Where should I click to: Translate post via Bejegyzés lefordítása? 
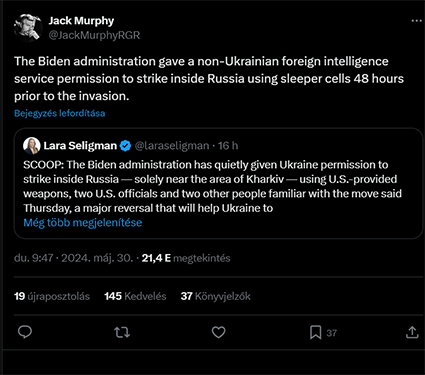point(60,113)
